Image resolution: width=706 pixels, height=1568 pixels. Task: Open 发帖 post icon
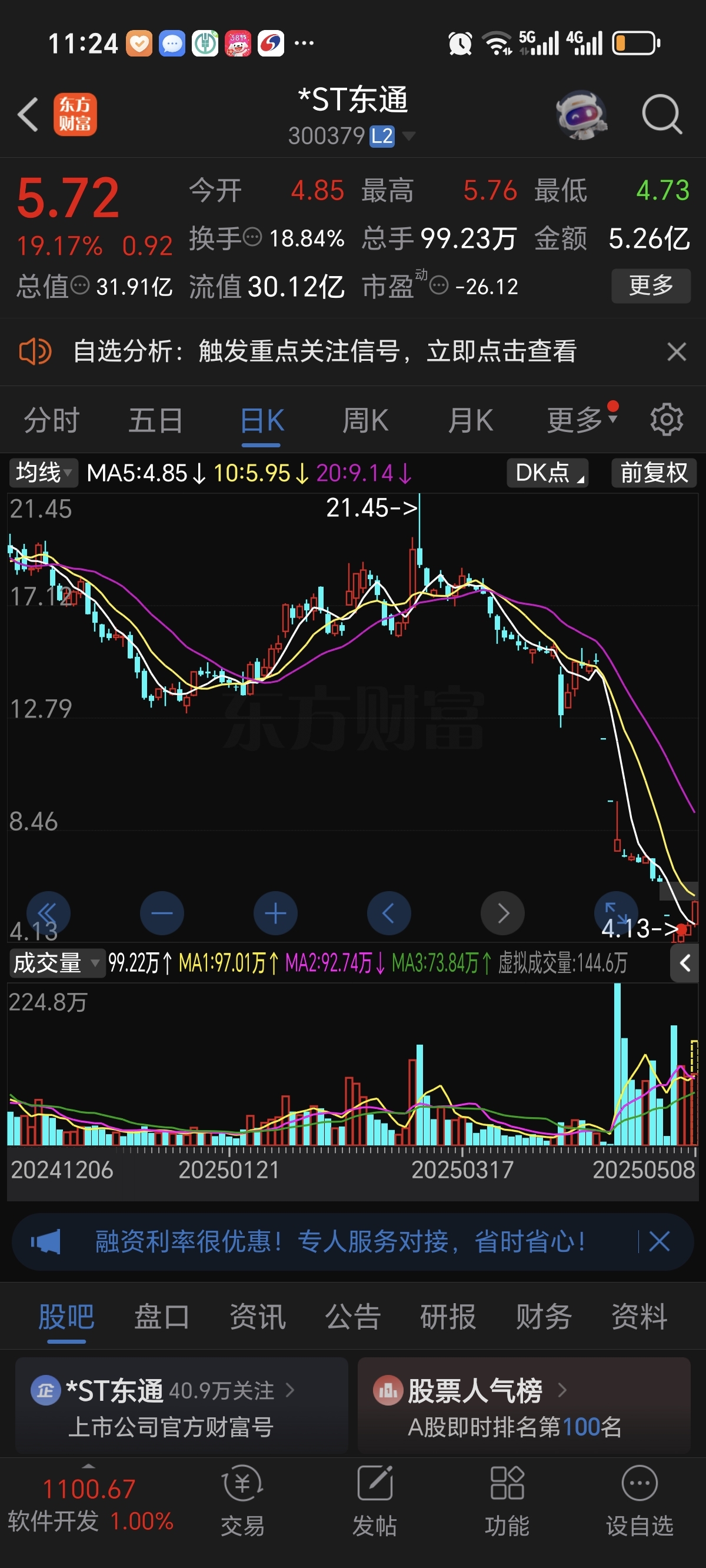(374, 1501)
